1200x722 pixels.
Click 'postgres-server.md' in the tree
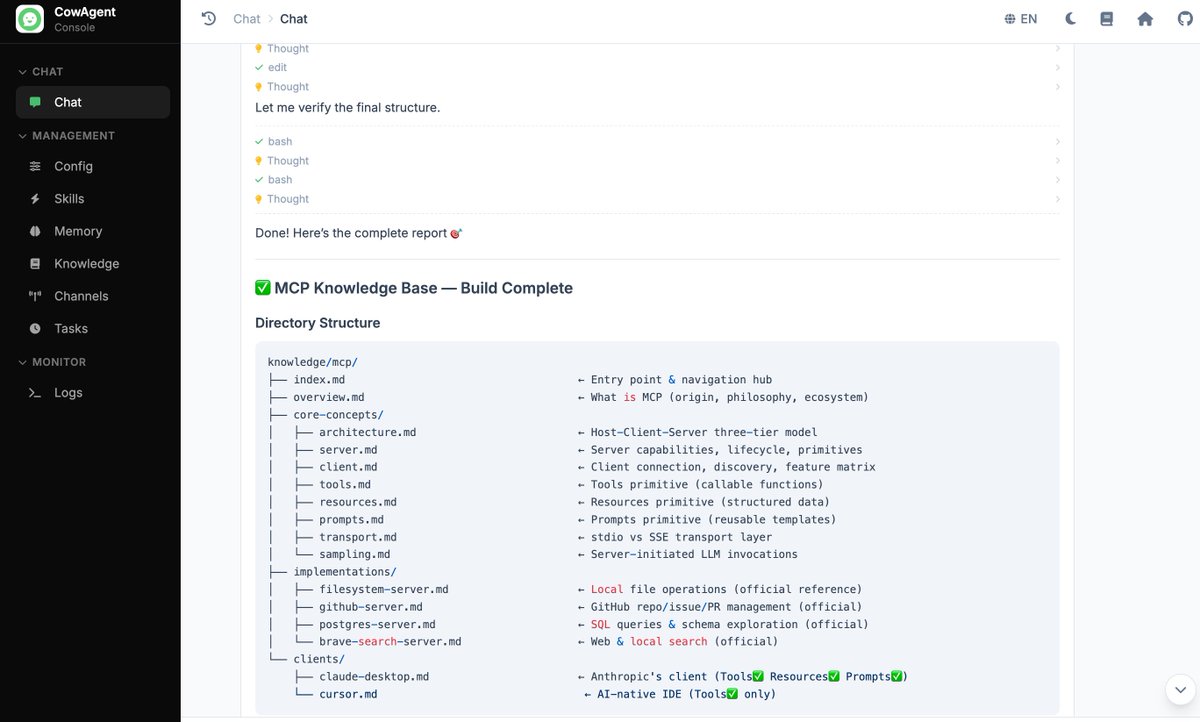pos(377,624)
